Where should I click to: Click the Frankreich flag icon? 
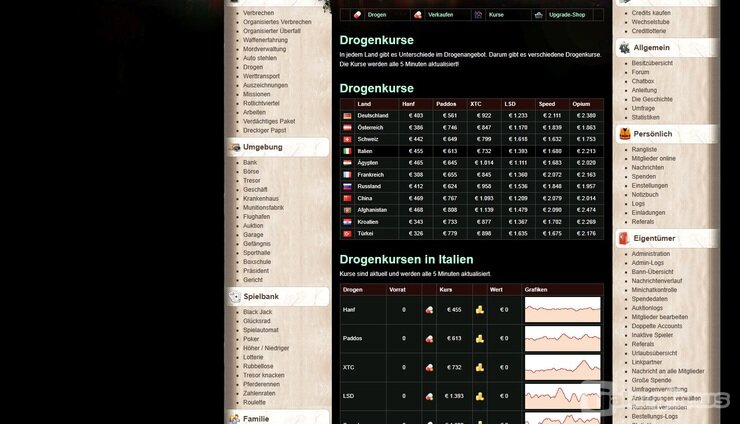click(x=347, y=175)
